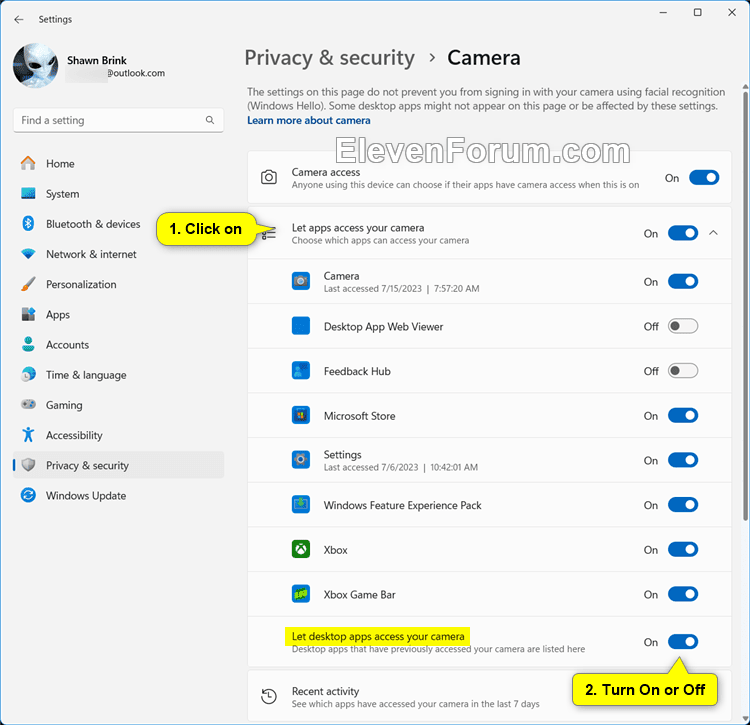The image size is (750, 725).
Task: Toggle camera access for Settings app
Action: (x=683, y=460)
